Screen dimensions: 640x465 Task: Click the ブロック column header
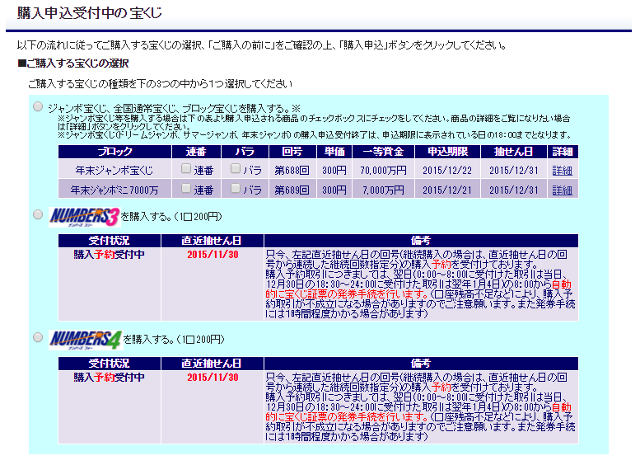coord(115,151)
